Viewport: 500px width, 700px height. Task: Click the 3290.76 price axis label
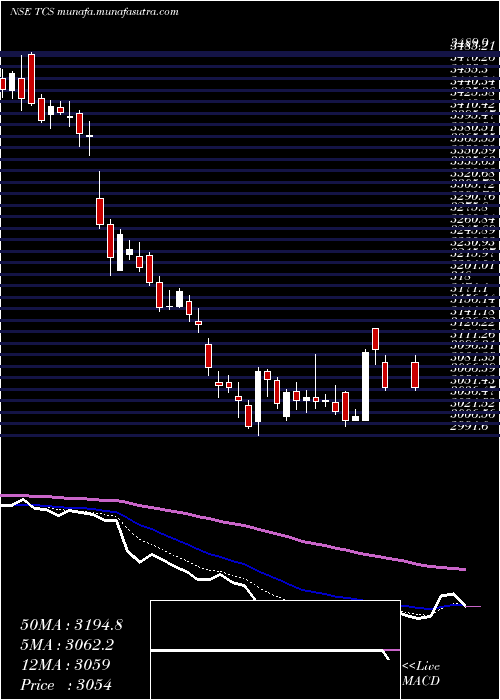click(x=471, y=196)
